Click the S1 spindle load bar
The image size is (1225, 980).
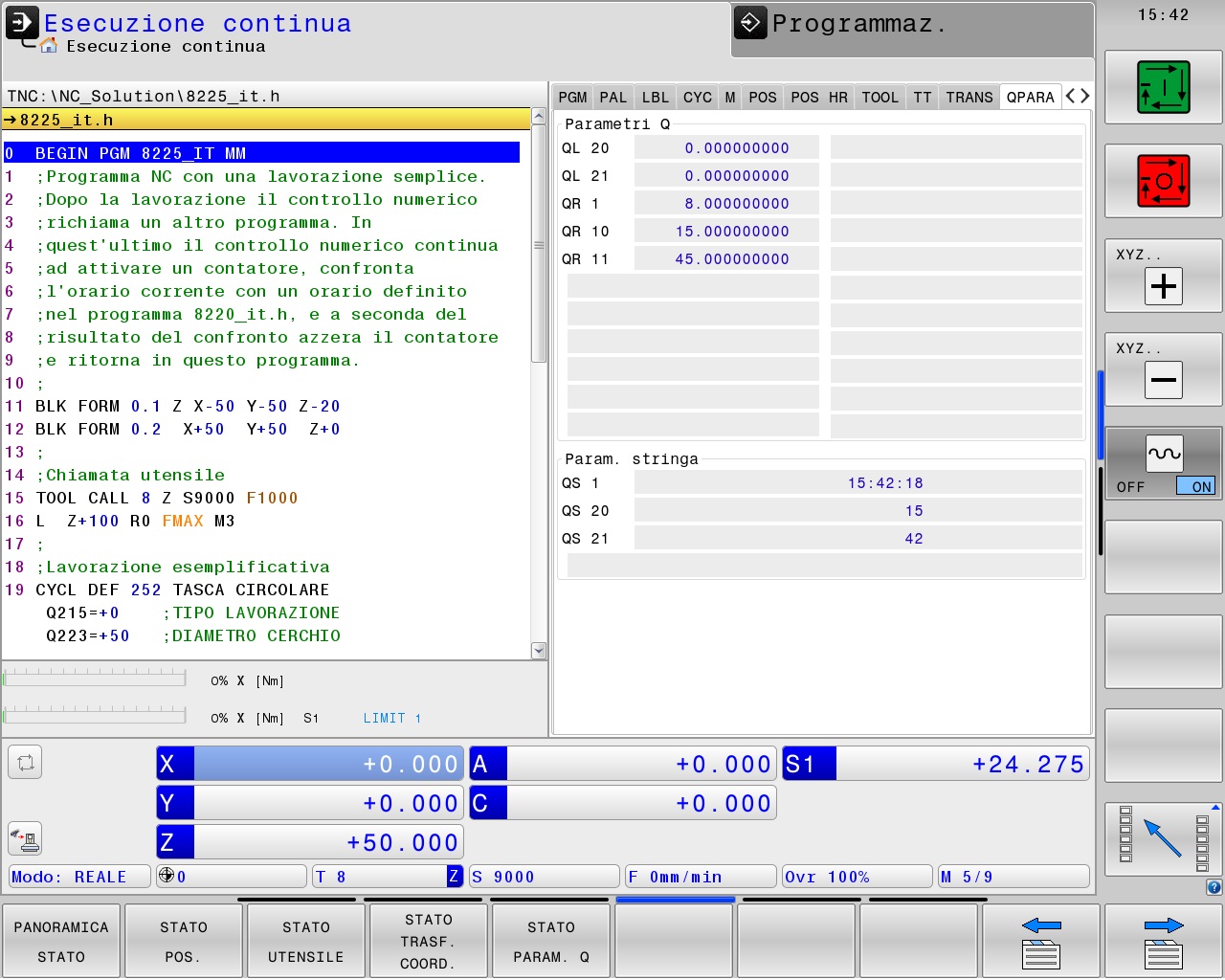[95, 715]
